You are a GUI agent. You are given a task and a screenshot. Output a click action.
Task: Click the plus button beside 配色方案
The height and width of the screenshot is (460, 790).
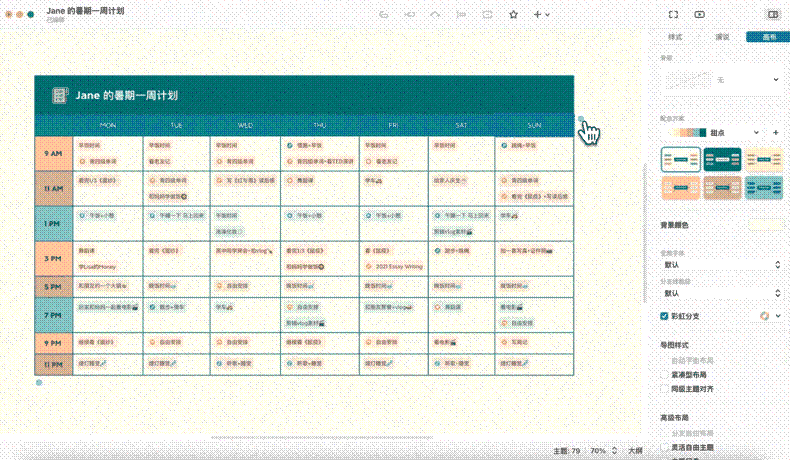pos(776,132)
